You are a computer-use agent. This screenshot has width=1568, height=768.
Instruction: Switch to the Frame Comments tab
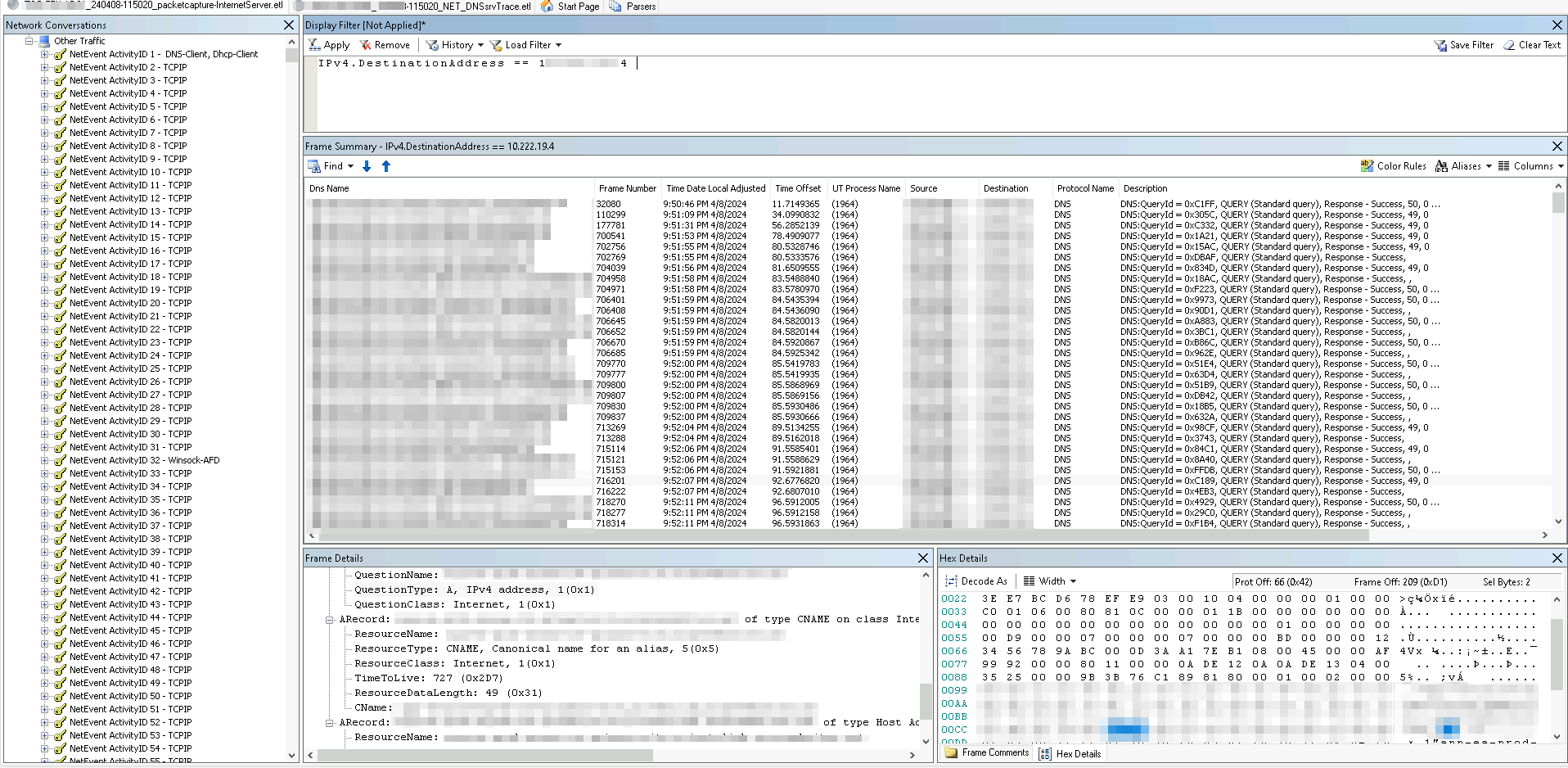click(x=987, y=753)
